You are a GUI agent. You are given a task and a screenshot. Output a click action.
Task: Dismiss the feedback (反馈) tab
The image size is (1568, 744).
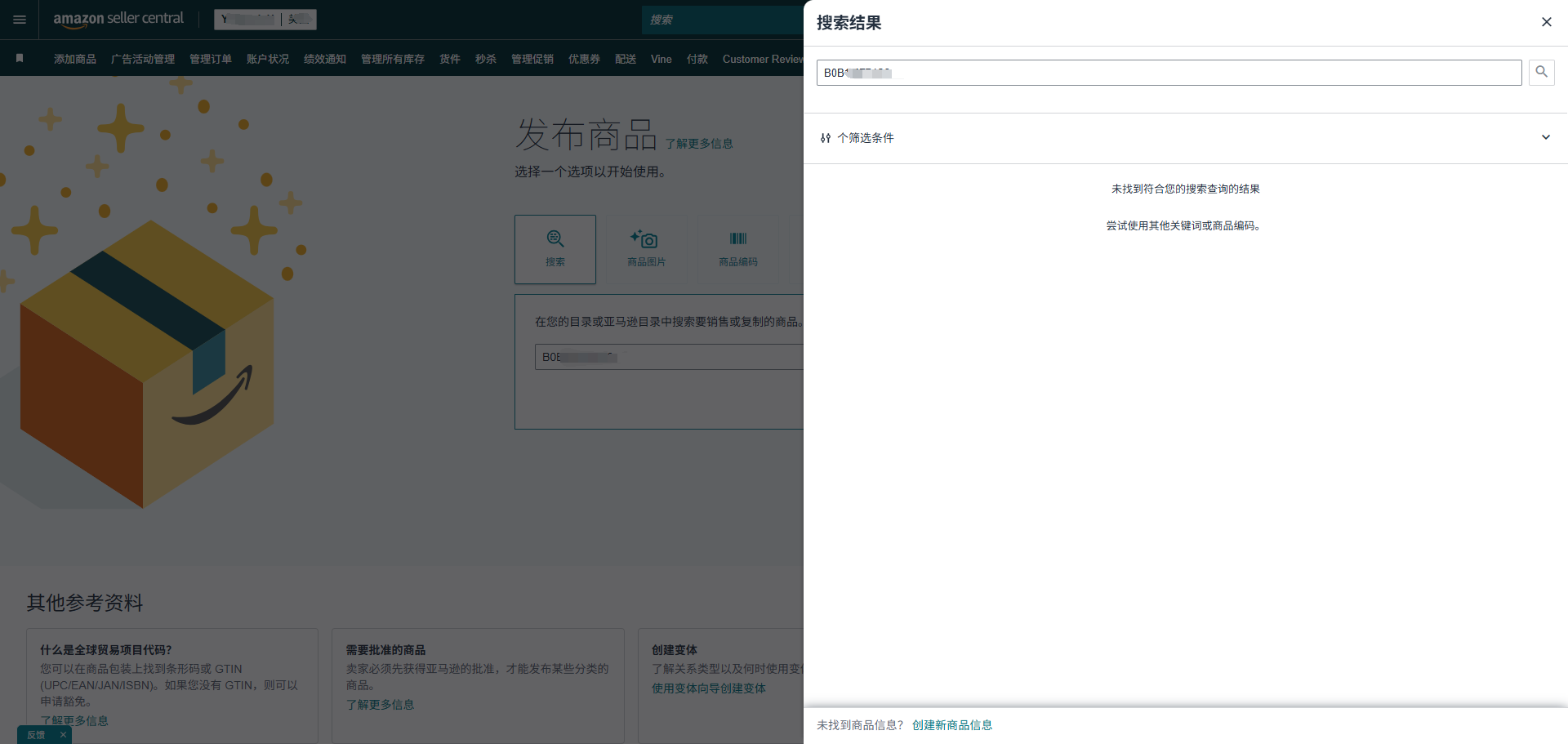63,735
